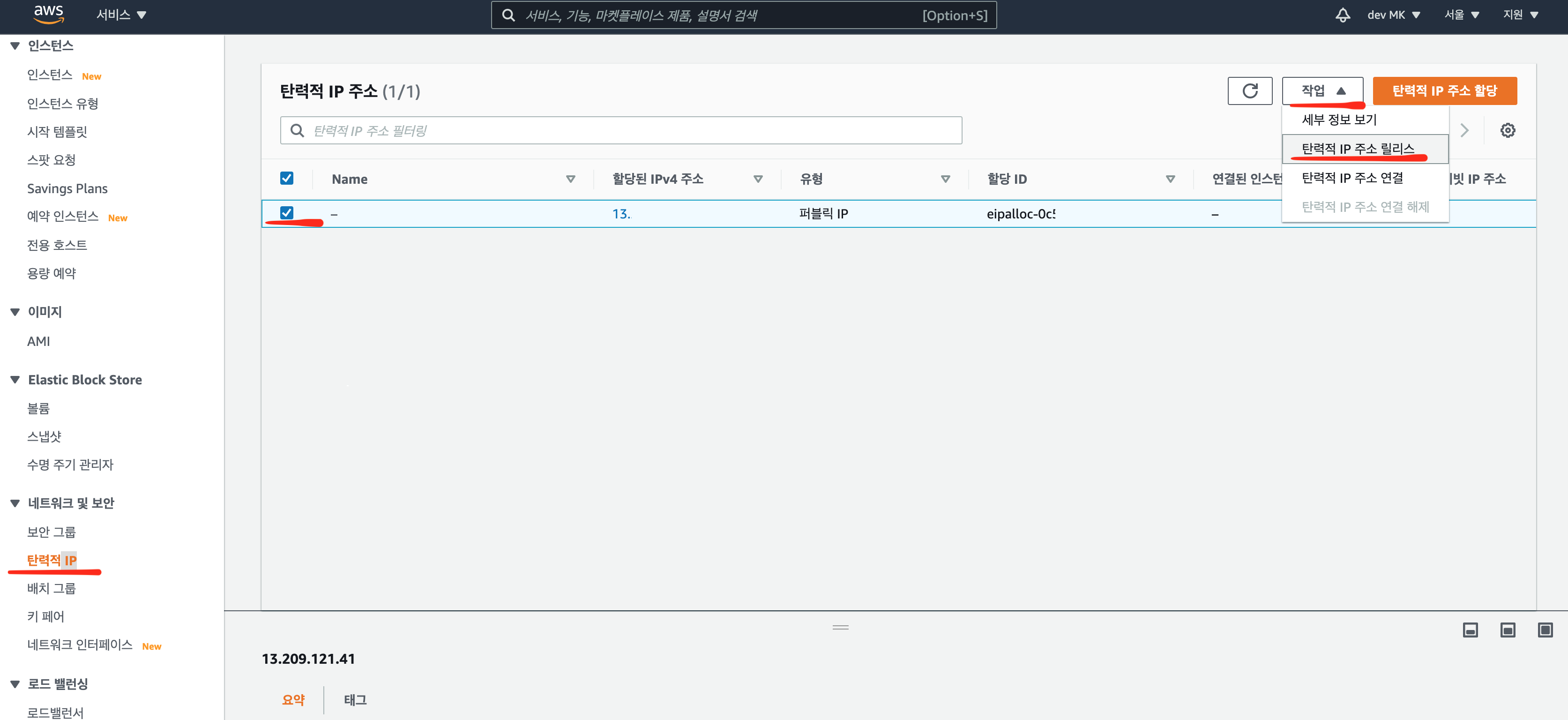Select 탄력적 IP 주소 릴리스 menu item
This screenshot has height=720, width=1568.
1358,149
